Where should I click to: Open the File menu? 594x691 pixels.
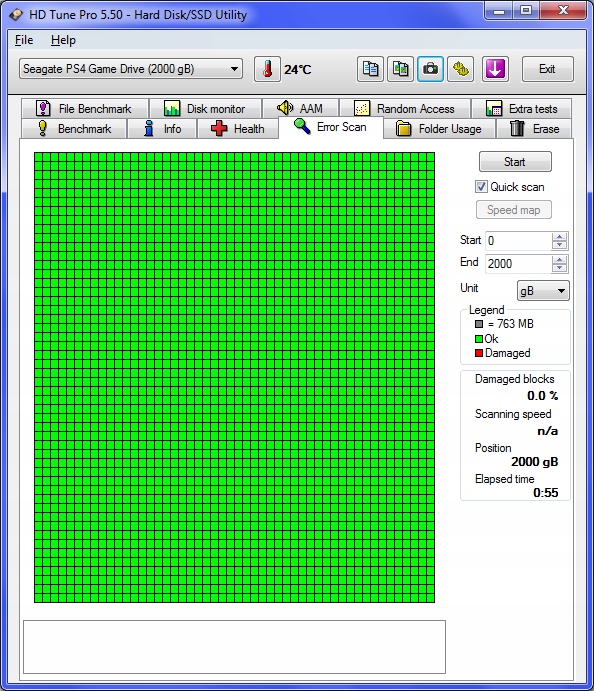pyautogui.click(x=24, y=40)
